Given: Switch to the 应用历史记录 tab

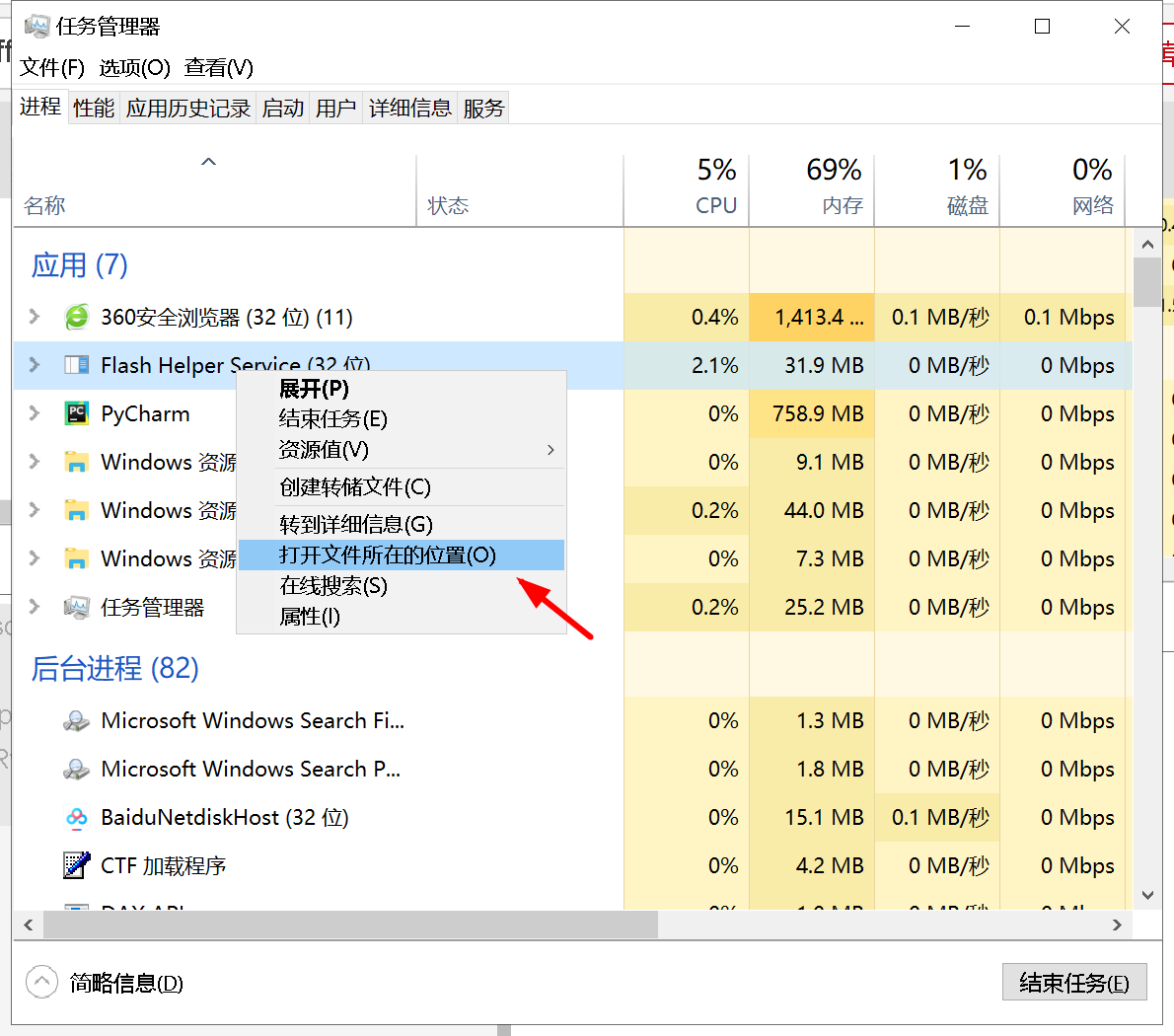Looking at the screenshot, I should click(187, 108).
